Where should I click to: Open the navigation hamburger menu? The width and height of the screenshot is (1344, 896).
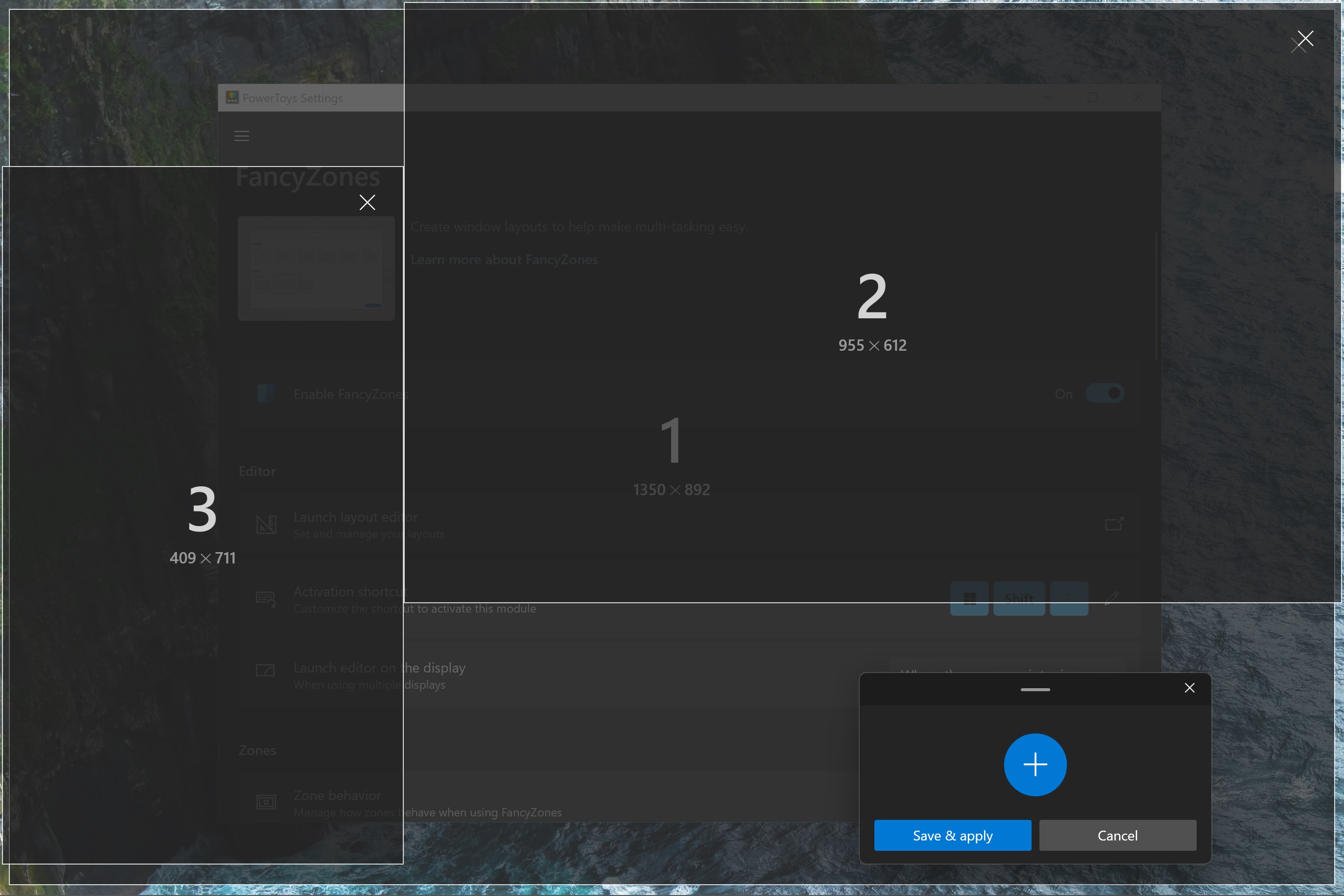pyautogui.click(x=241, y=136)
